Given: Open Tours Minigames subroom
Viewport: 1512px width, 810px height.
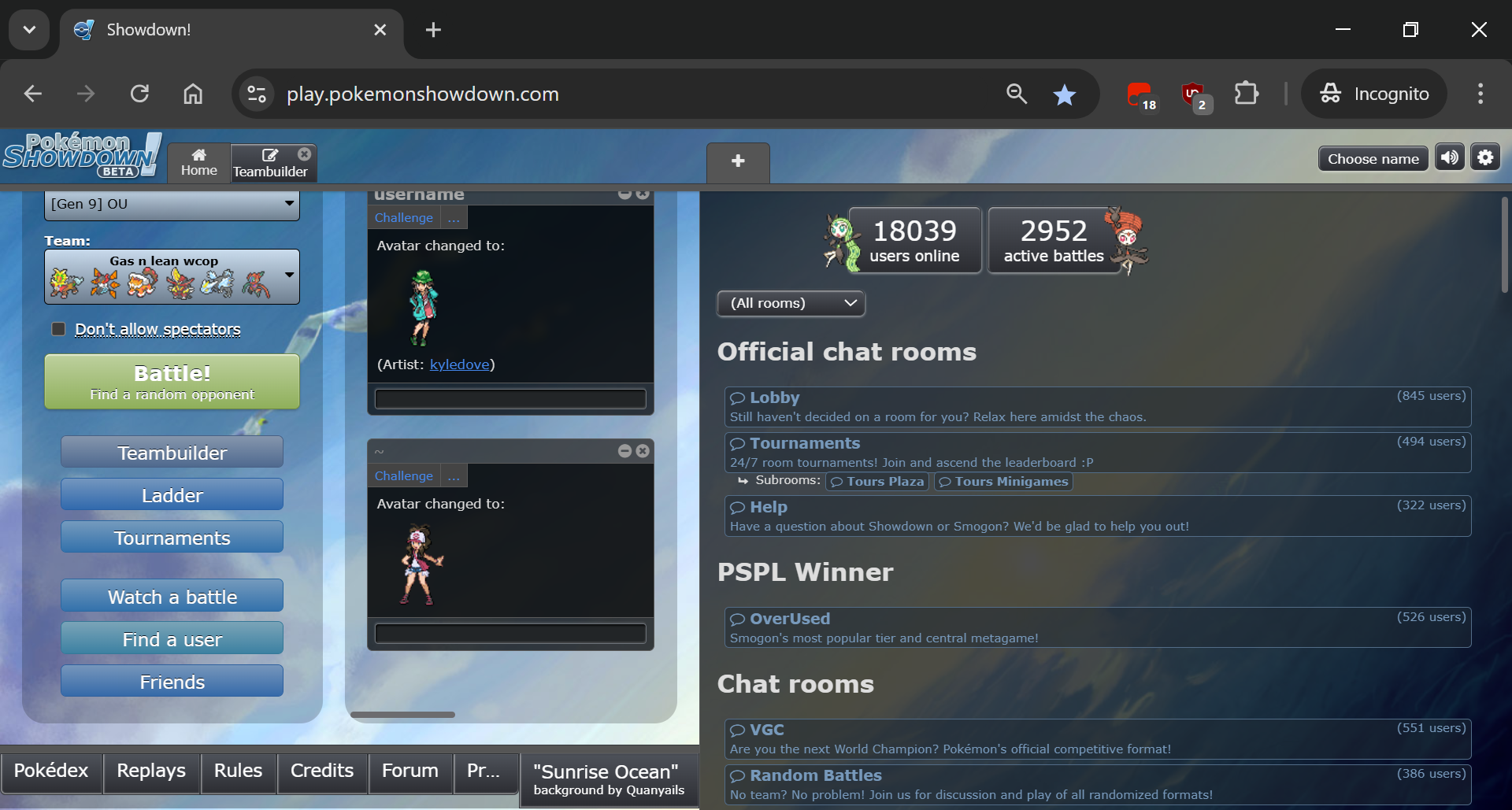Looking at the screenshot, I should (x=1003, y=482).
